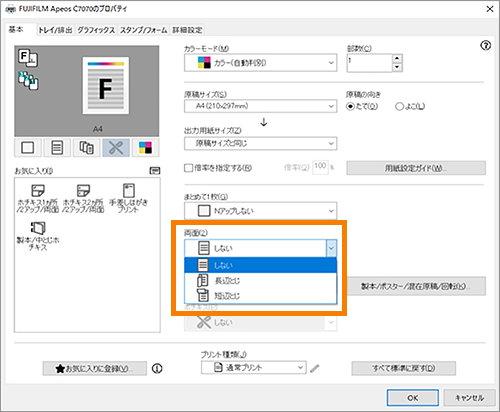Choose 長辺とじ in duplex list

260,281
